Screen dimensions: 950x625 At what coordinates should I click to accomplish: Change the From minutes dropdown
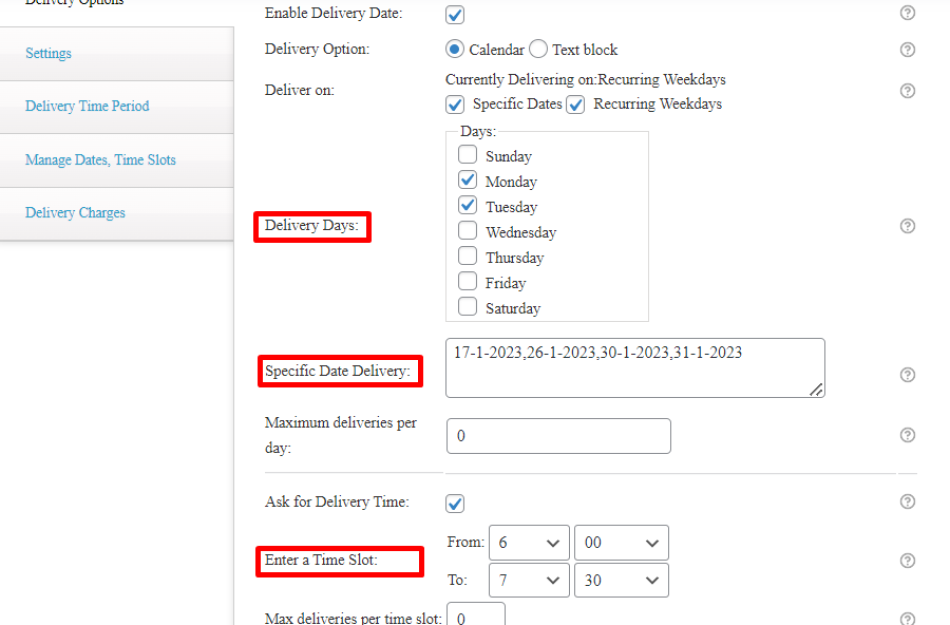(x=621, y=542)
